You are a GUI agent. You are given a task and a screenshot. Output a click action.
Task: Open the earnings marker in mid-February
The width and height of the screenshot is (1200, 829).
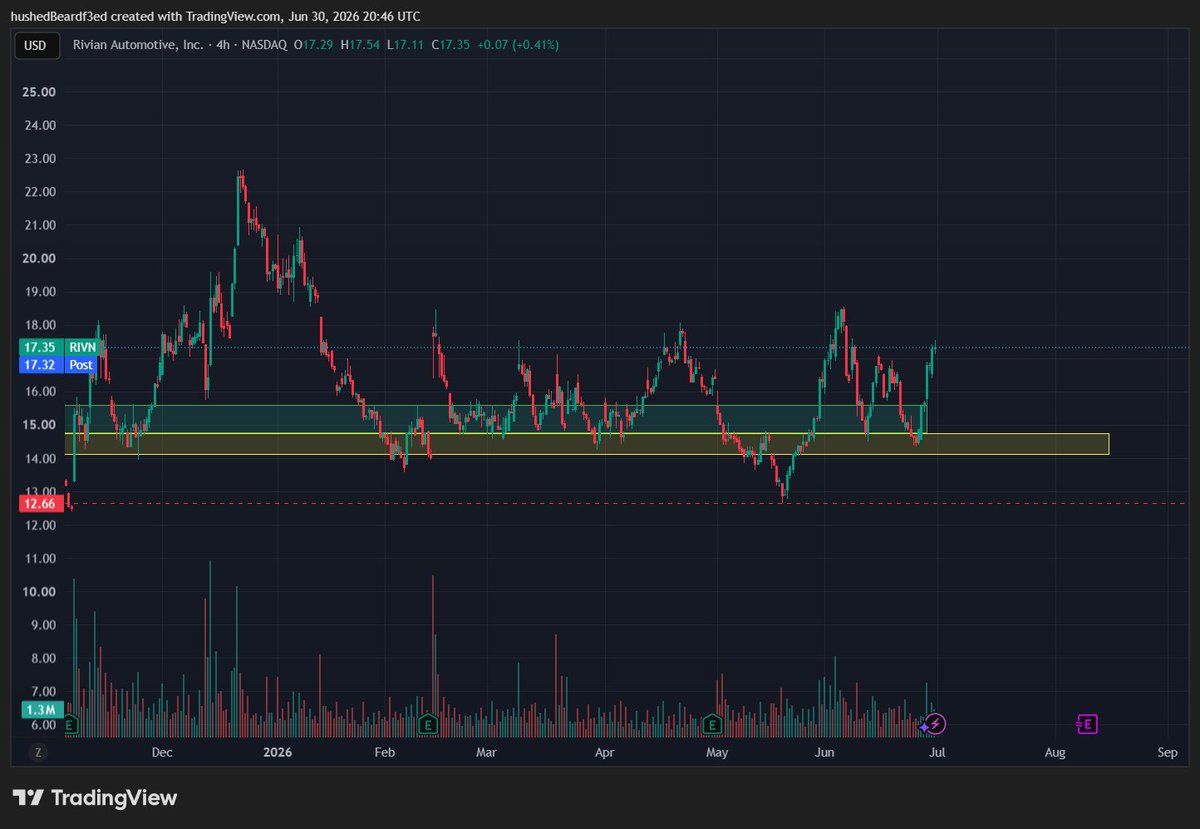pyautogui.click(x=428, y=723)
